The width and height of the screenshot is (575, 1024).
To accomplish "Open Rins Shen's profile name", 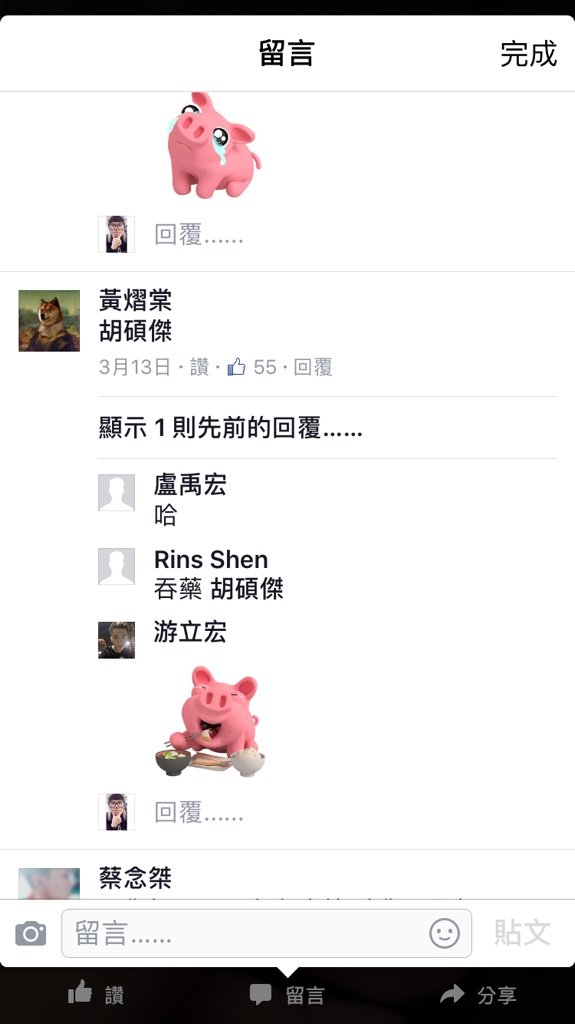I will coord(211,560).
